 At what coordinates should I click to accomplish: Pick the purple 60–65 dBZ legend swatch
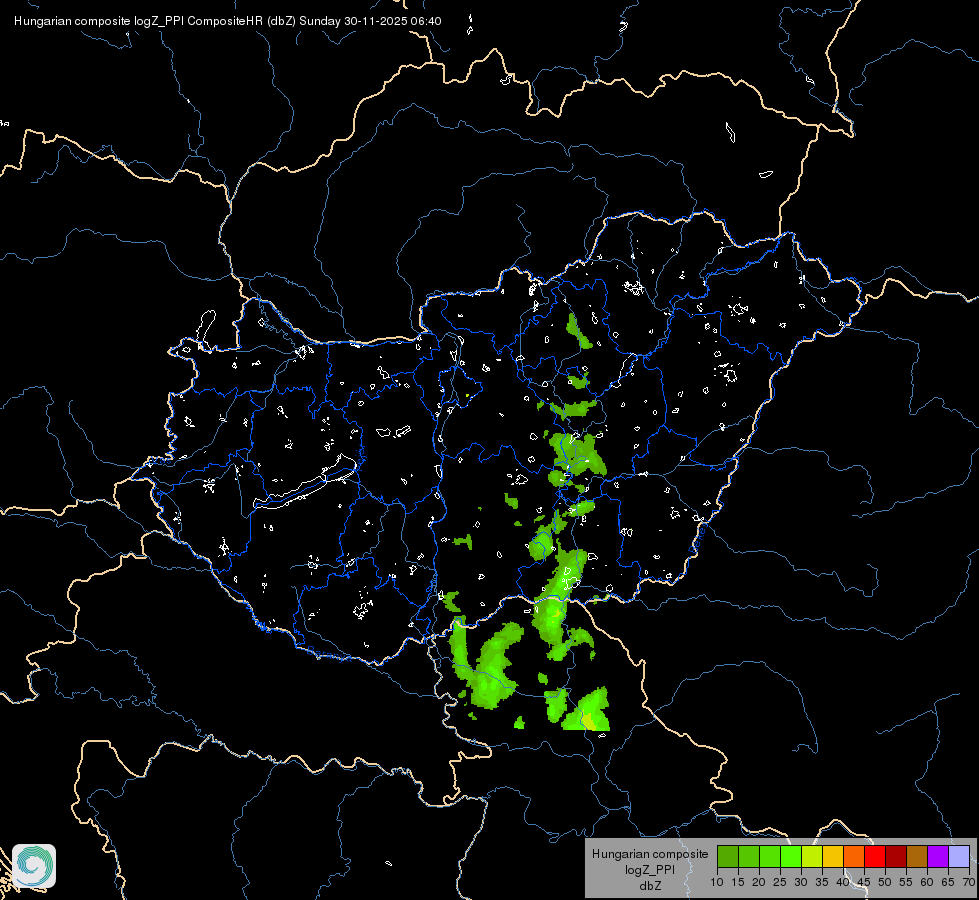[x=938, y=856]
